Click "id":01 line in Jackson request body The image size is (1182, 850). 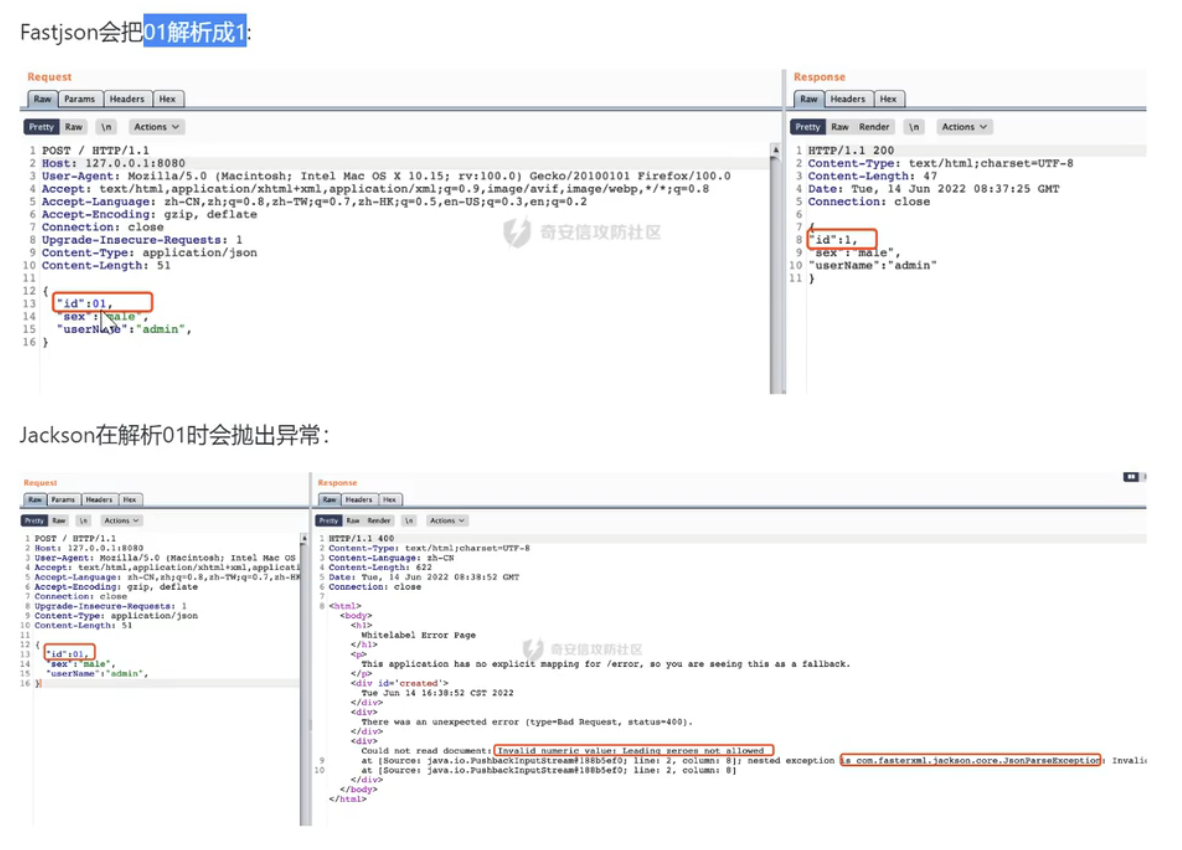pos(66,654)
